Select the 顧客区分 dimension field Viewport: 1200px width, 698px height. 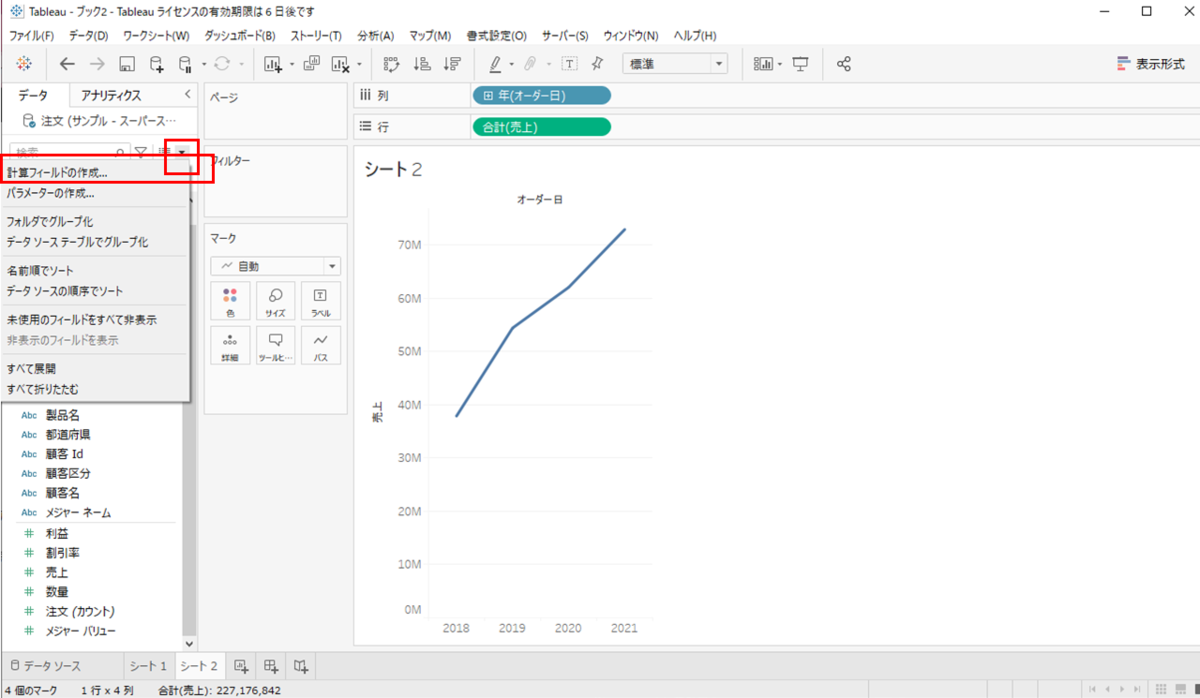[x=69, y=473]
